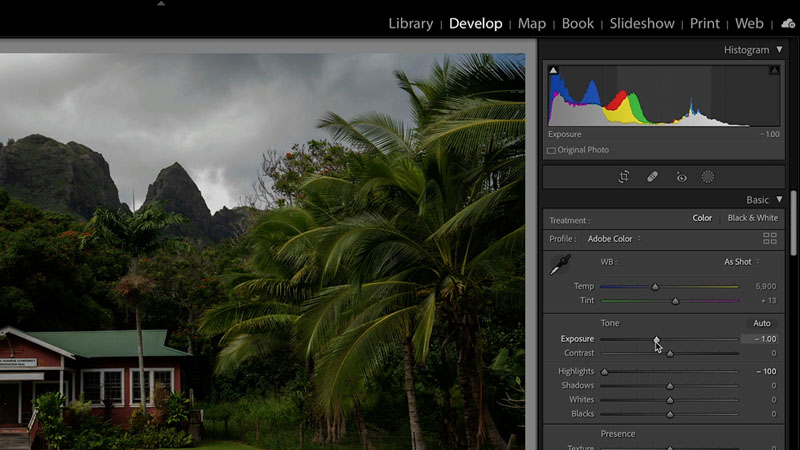The width and height of the screenshot is (800, 450).
Task: Open the Map module
Action: coord(532,23)
